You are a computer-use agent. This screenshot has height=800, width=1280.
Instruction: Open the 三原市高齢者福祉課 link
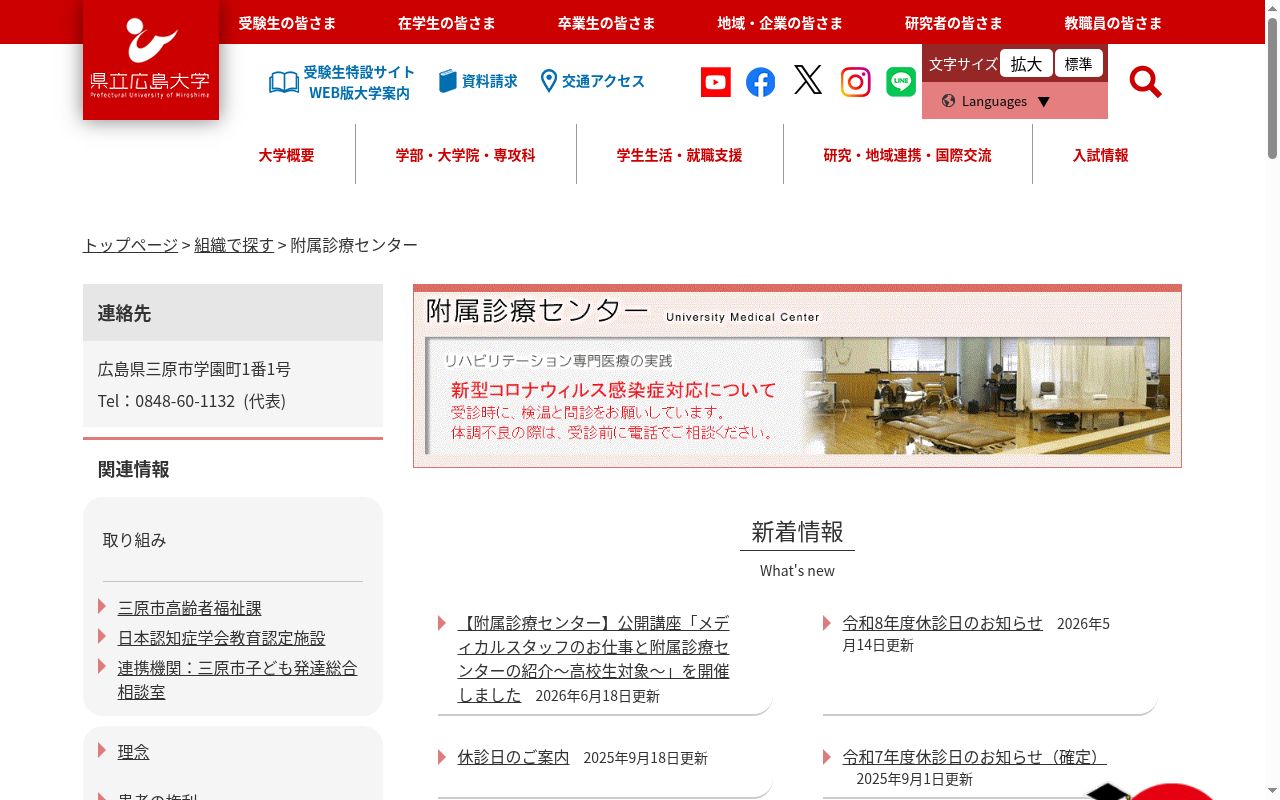(x=190, y=608)
